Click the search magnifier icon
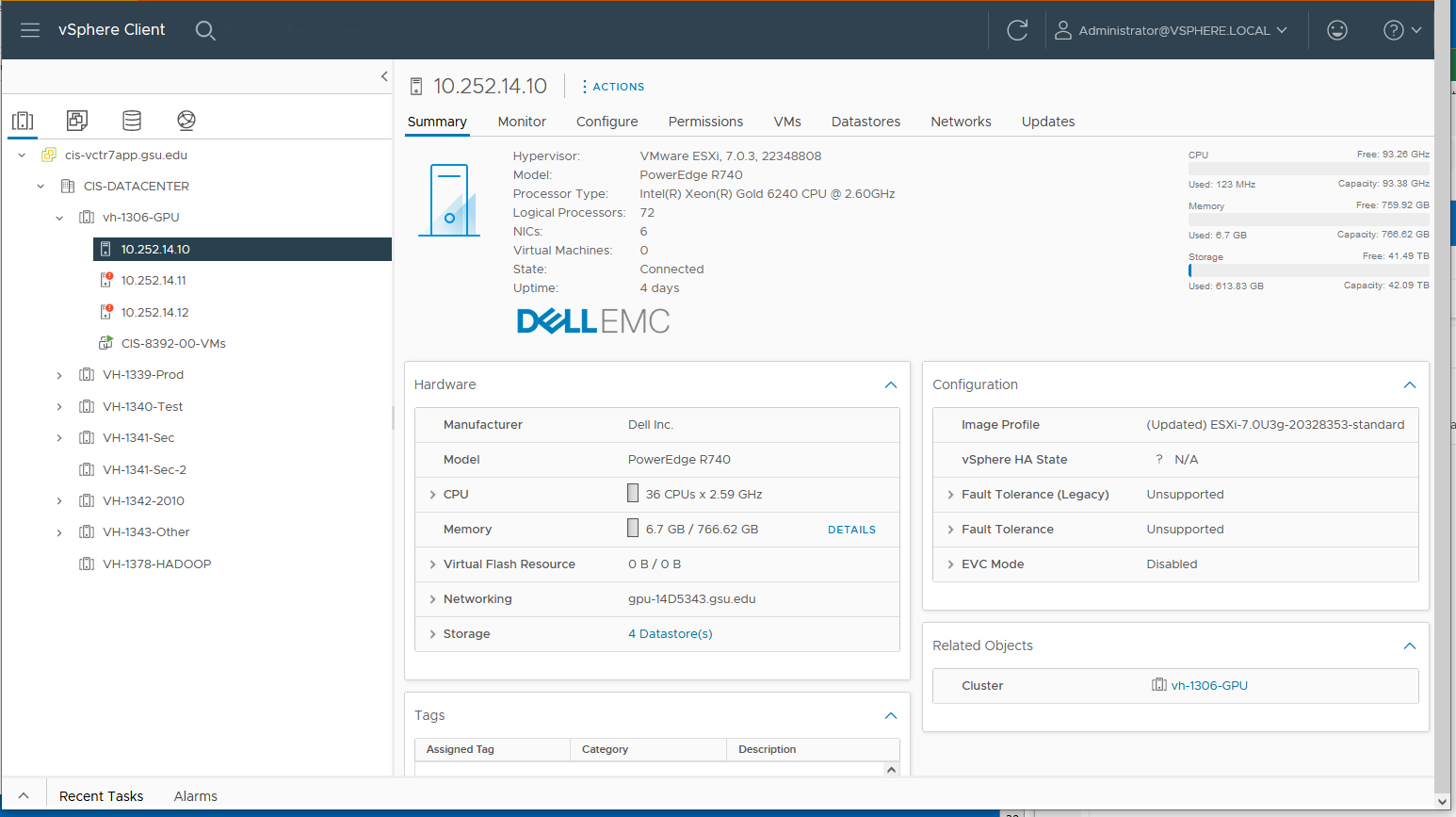This screenshot has height=817, width=1456. click(x=205, y=30)
